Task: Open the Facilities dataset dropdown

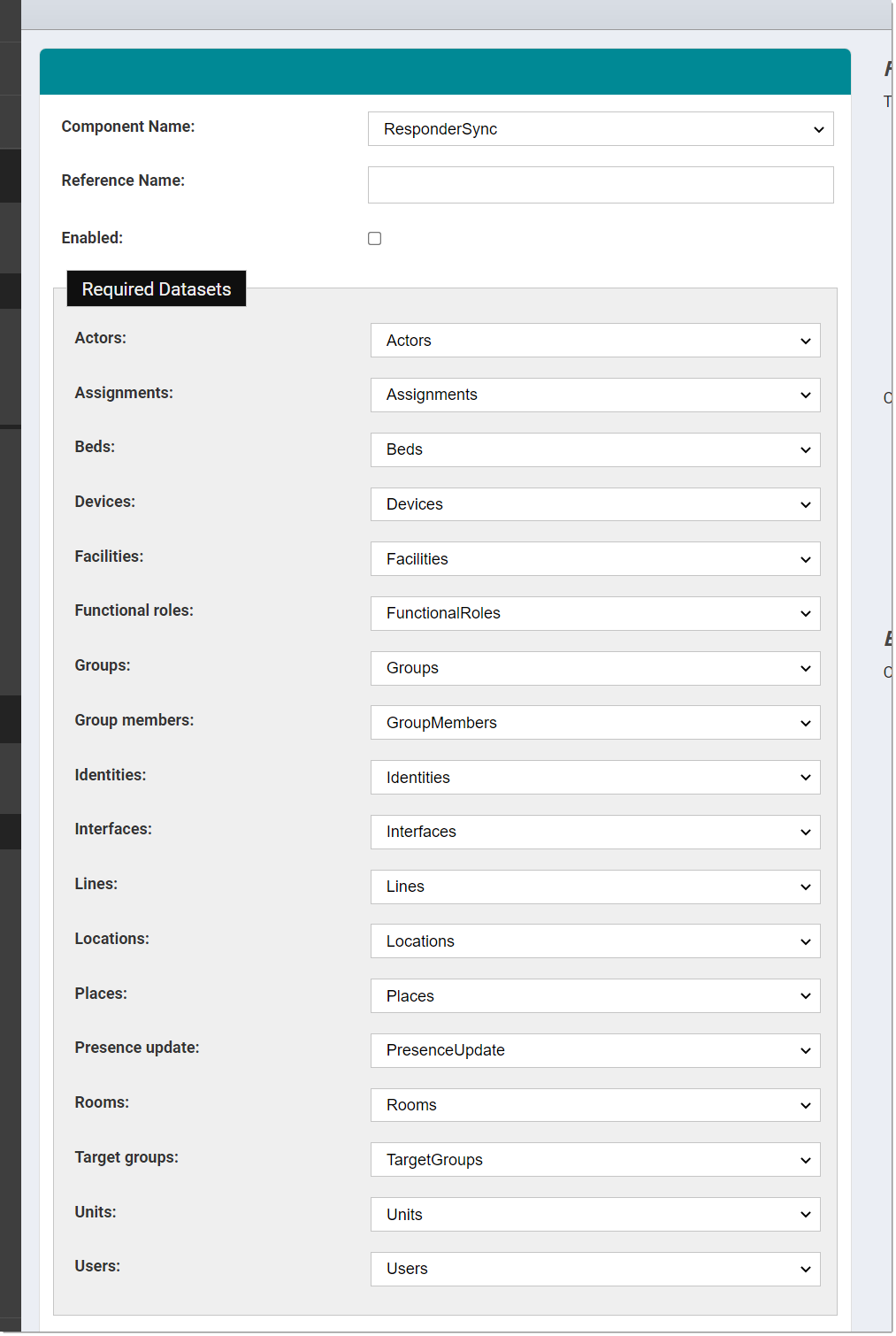Action: pos(594,559)
